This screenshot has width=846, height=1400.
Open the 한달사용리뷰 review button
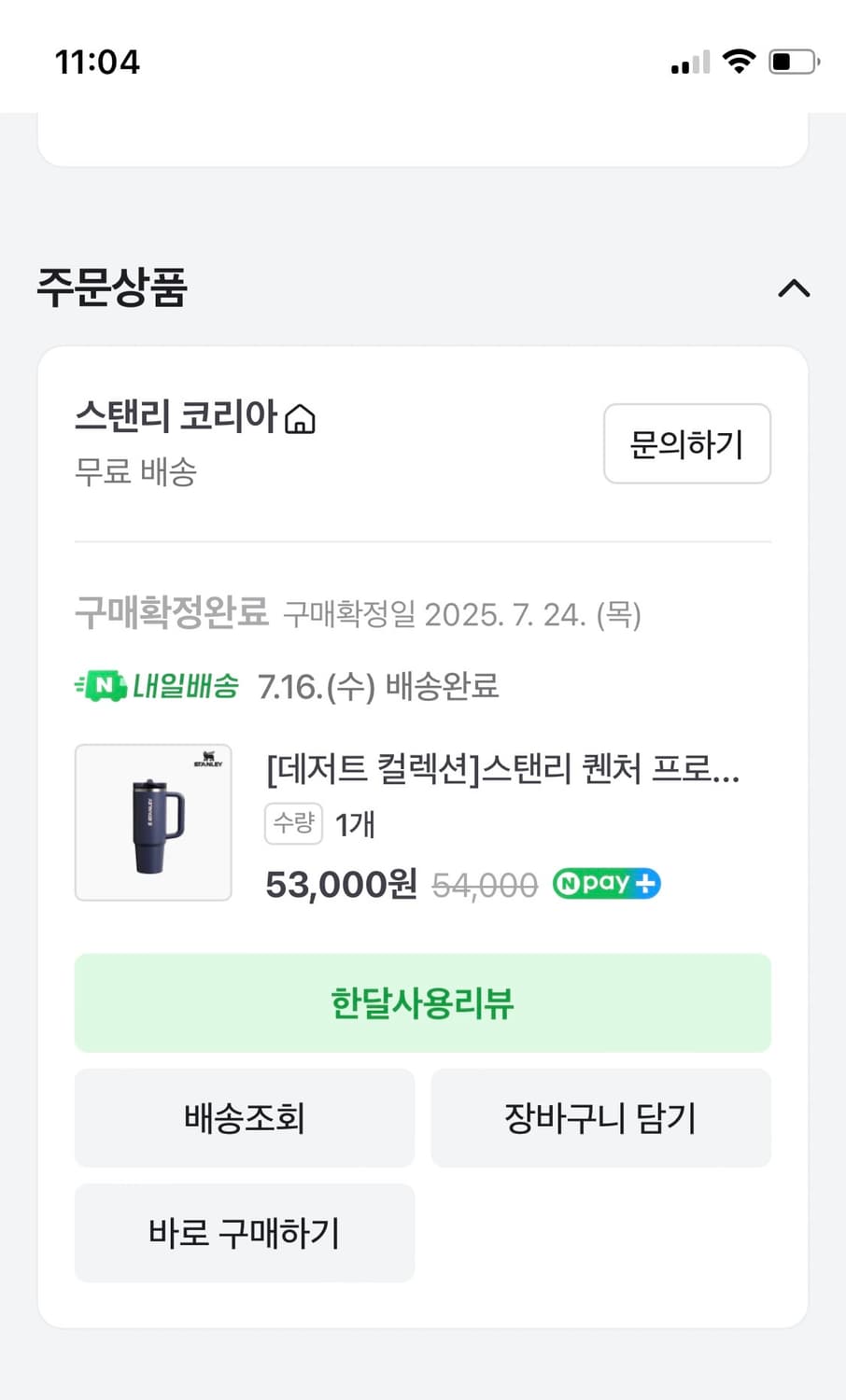(x=423, y=1003)
